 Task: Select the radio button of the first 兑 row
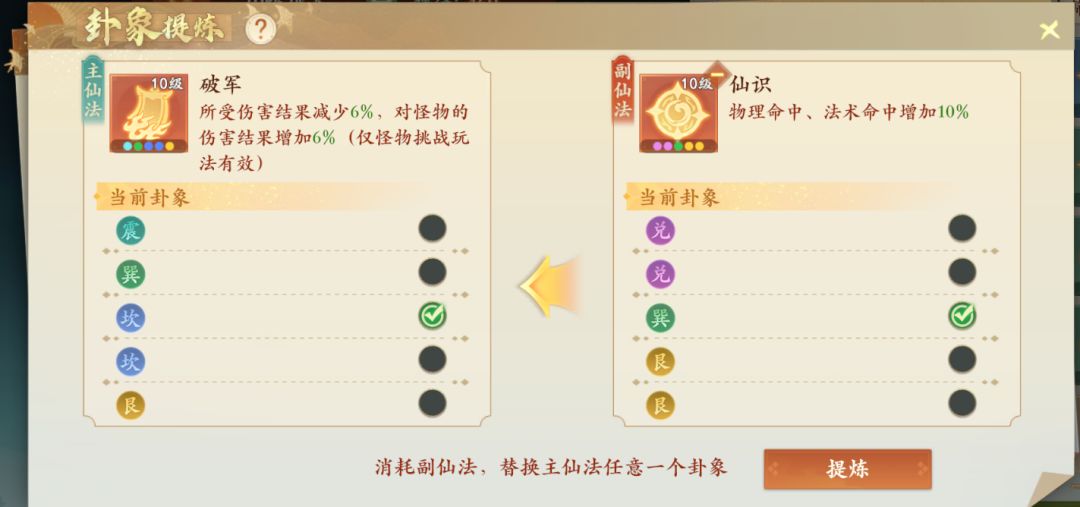click(x=962, y=228)
